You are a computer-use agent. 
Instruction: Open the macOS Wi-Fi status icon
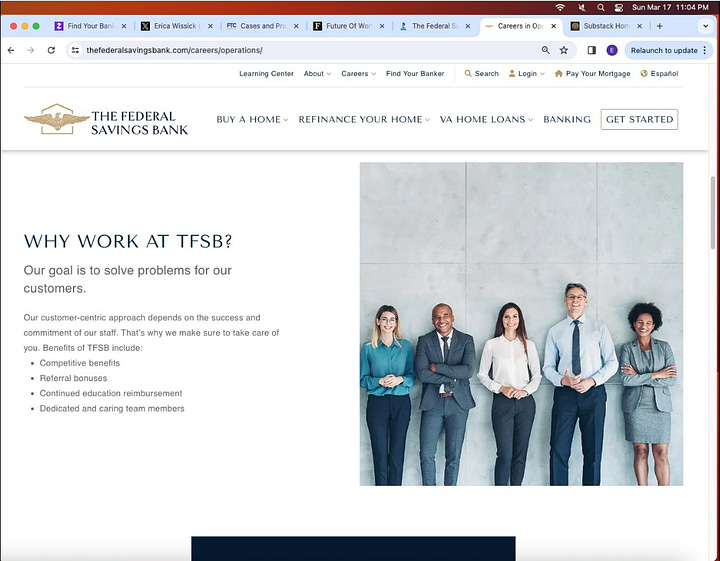tap(560, 7)
